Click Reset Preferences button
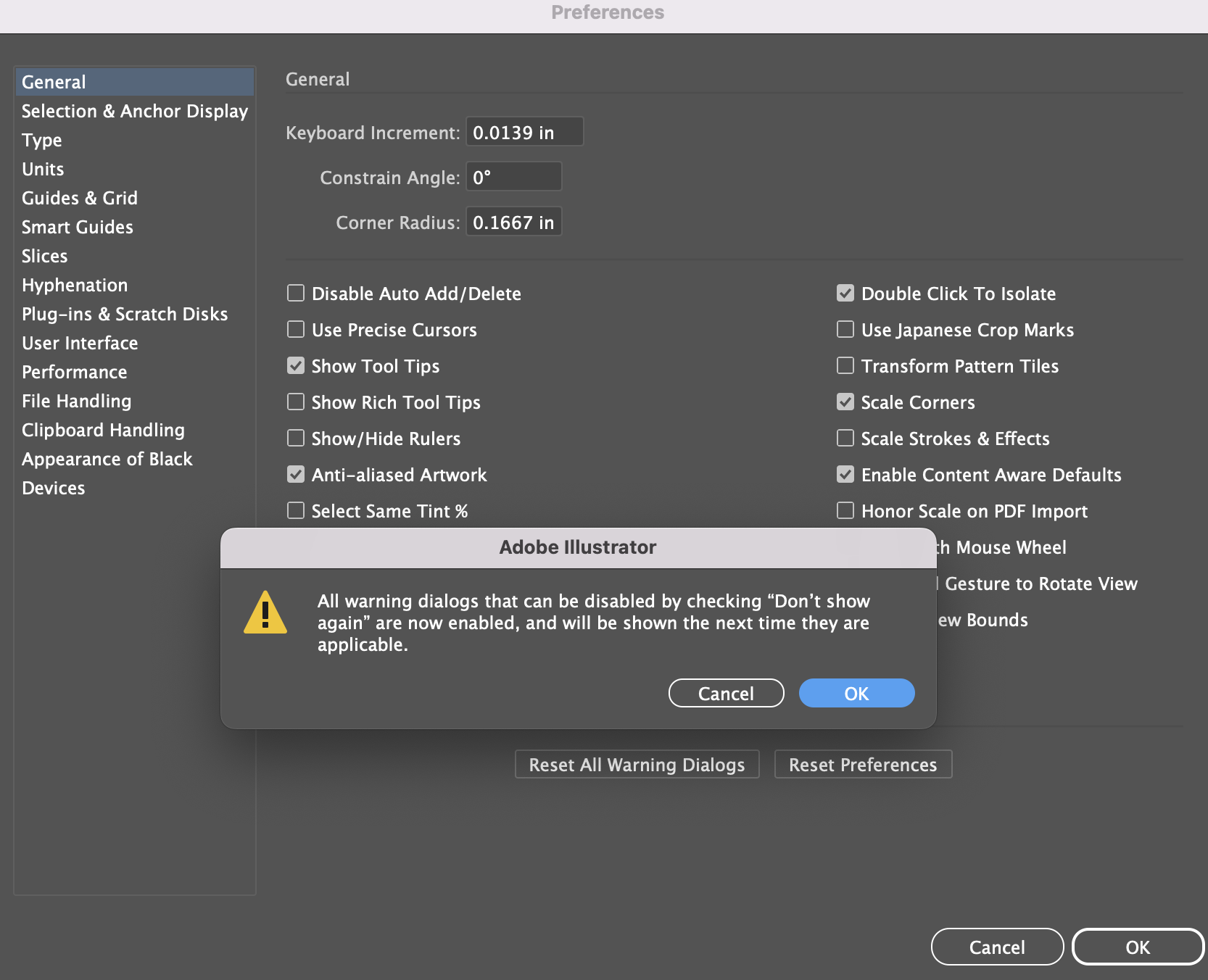The height and width of the screenshot is (980, 1208). point(863,764)
